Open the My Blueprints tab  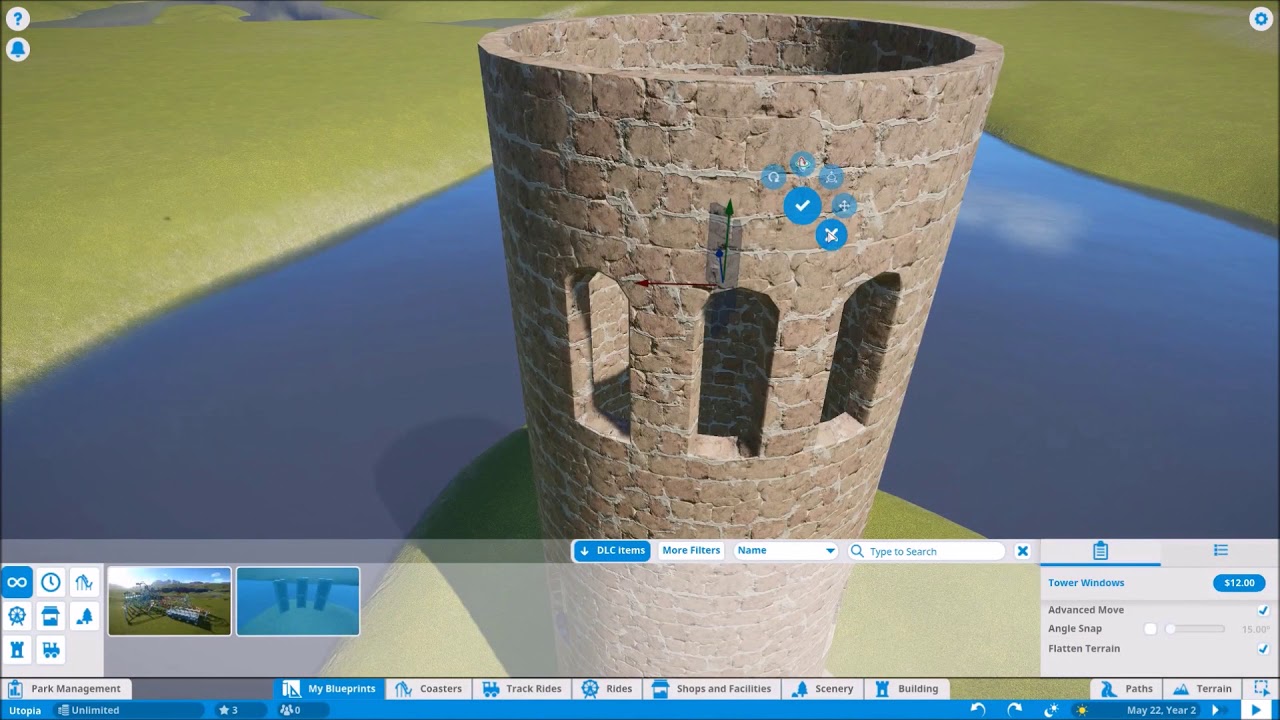coord(330,688)
